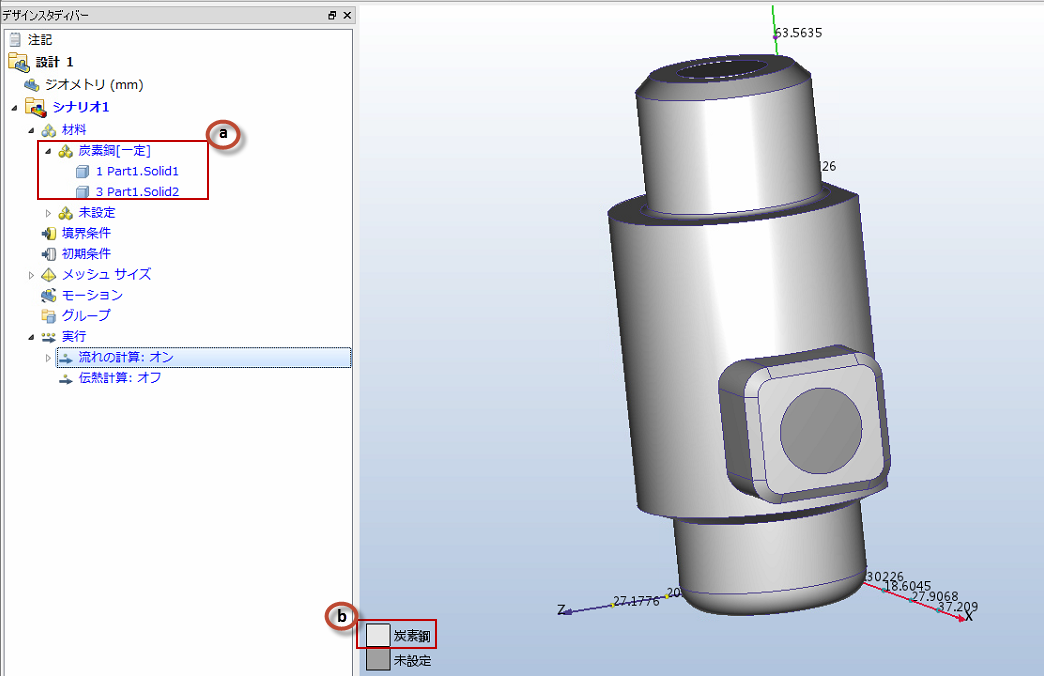
Task: Click the cube icon beside Part1.Solid2
Action: coord(83,192)
